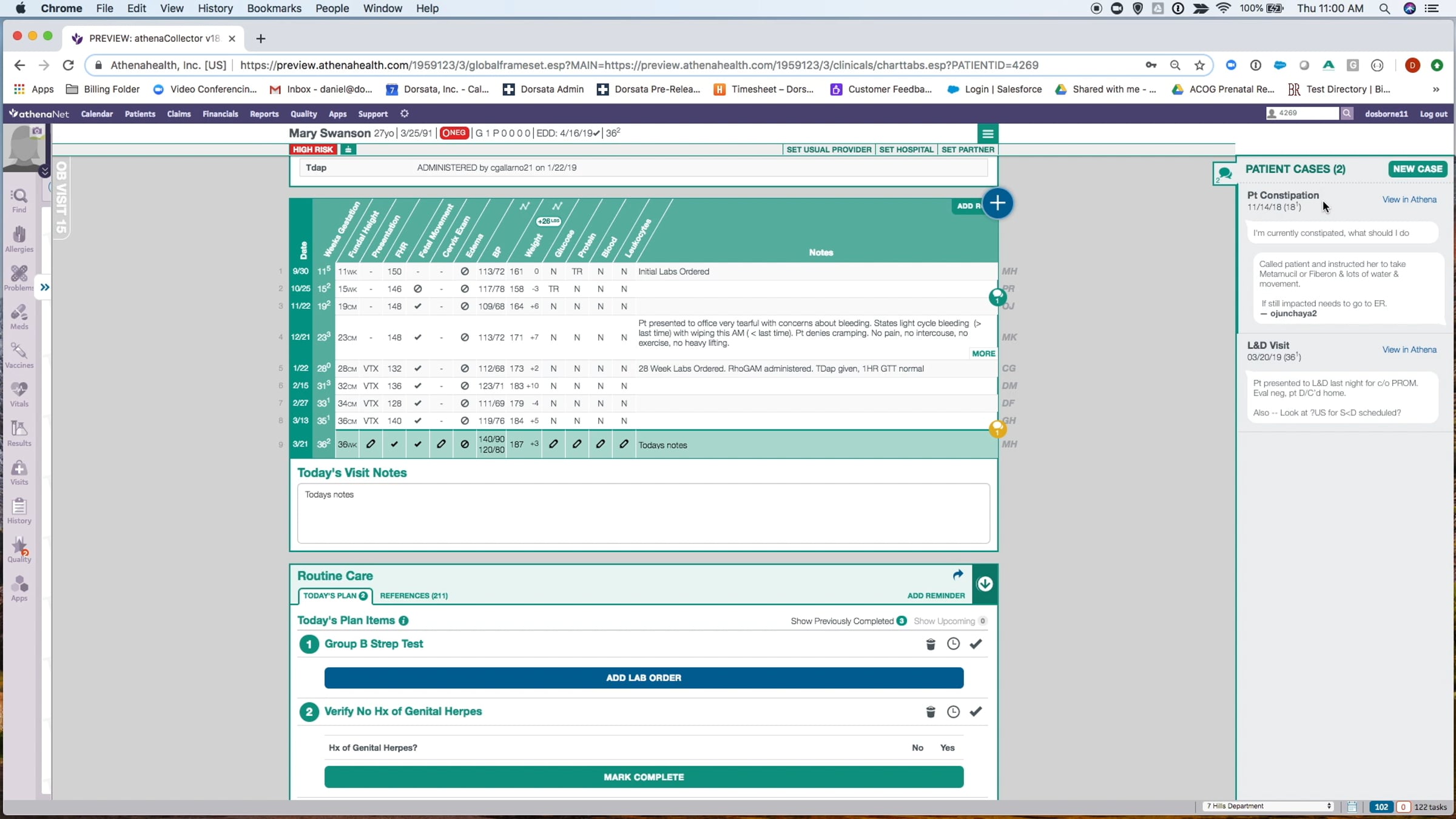Image resolution: width=1456 pixels, height=819 pixels.
Task: Collapse the Routine Care section arrow
Action: click(x=985, y=584)
